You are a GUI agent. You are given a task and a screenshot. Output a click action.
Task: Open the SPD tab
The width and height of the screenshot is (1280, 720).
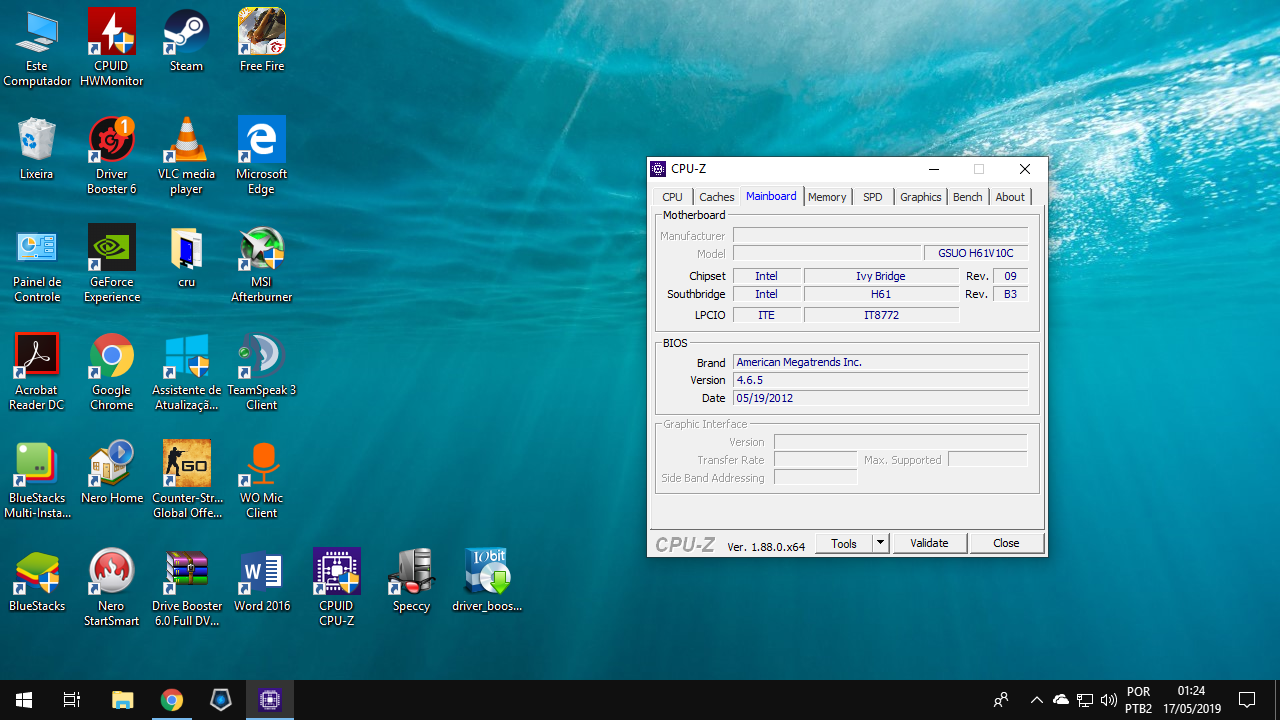tap(873, 197)
